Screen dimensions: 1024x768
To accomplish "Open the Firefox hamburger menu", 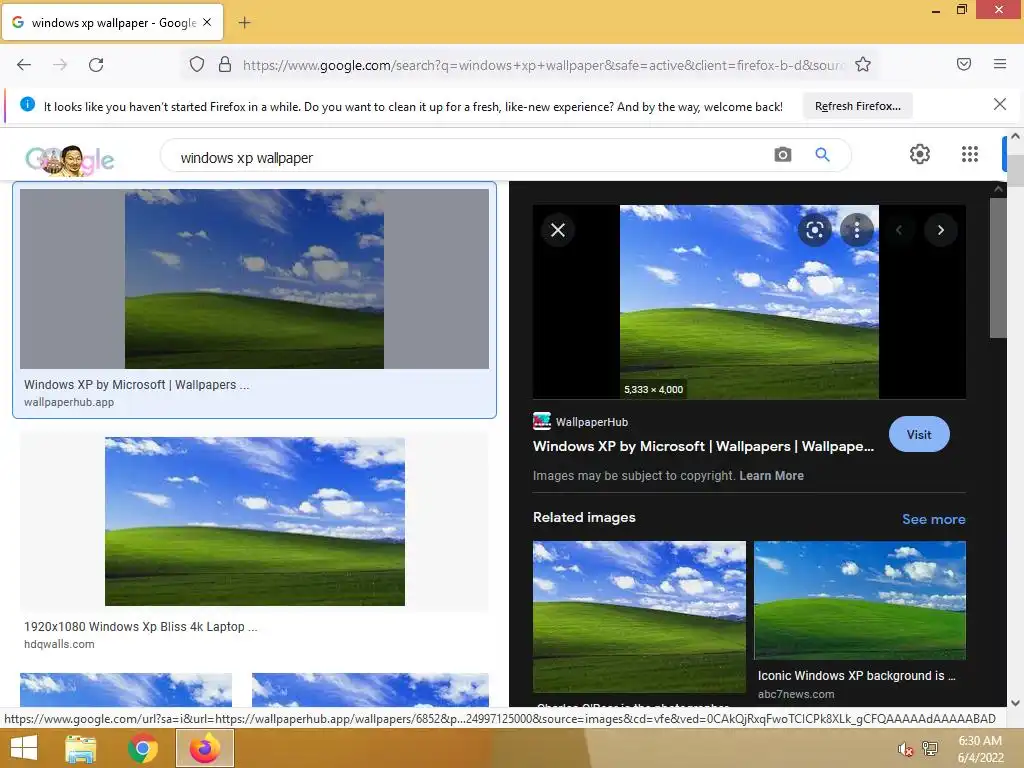I will point(999,64).
